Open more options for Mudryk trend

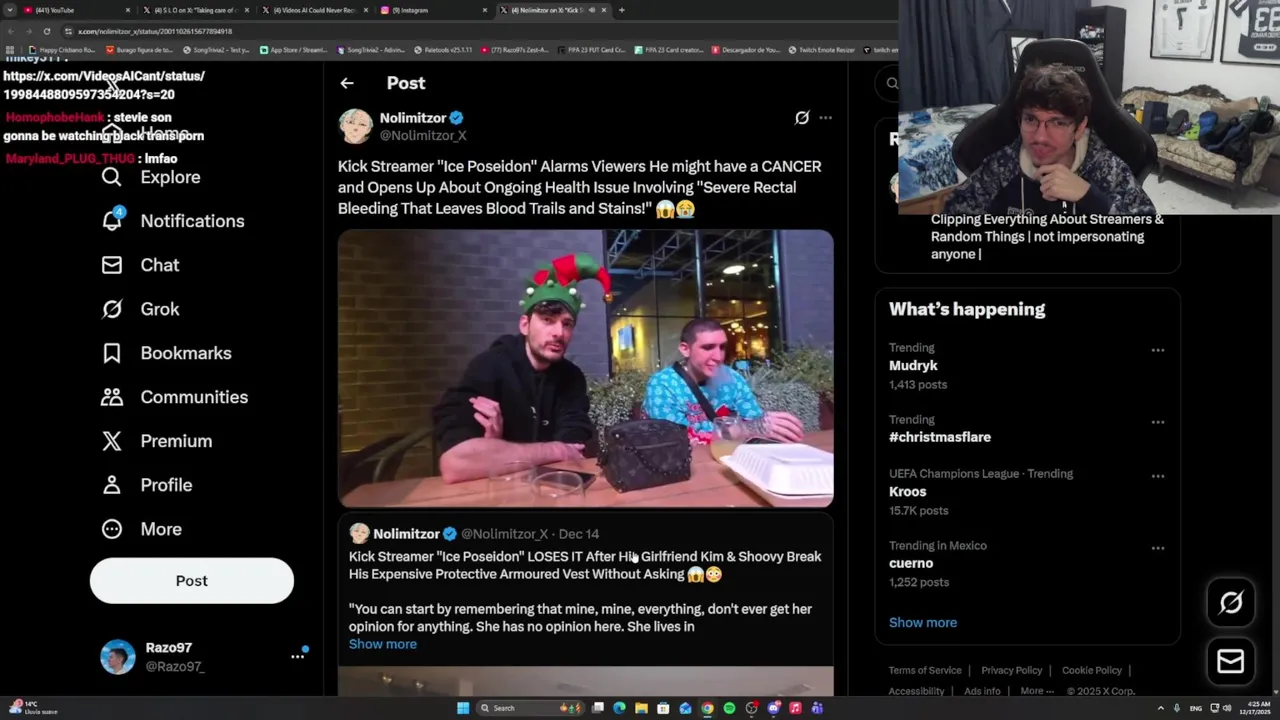1157,350
